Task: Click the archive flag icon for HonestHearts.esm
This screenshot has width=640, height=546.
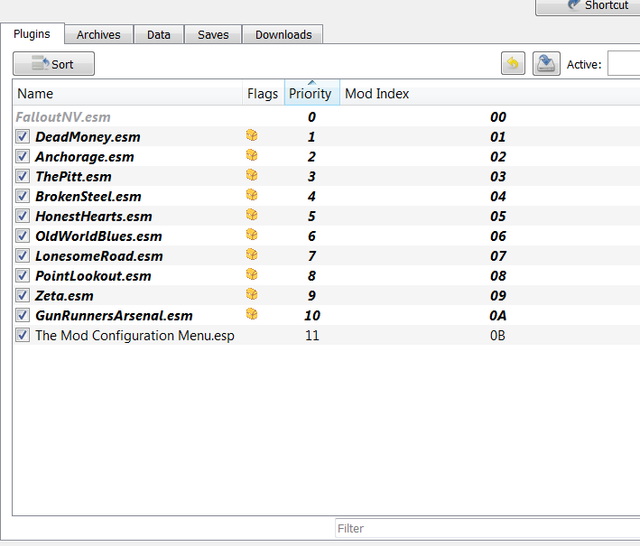Action: [252, 215]
